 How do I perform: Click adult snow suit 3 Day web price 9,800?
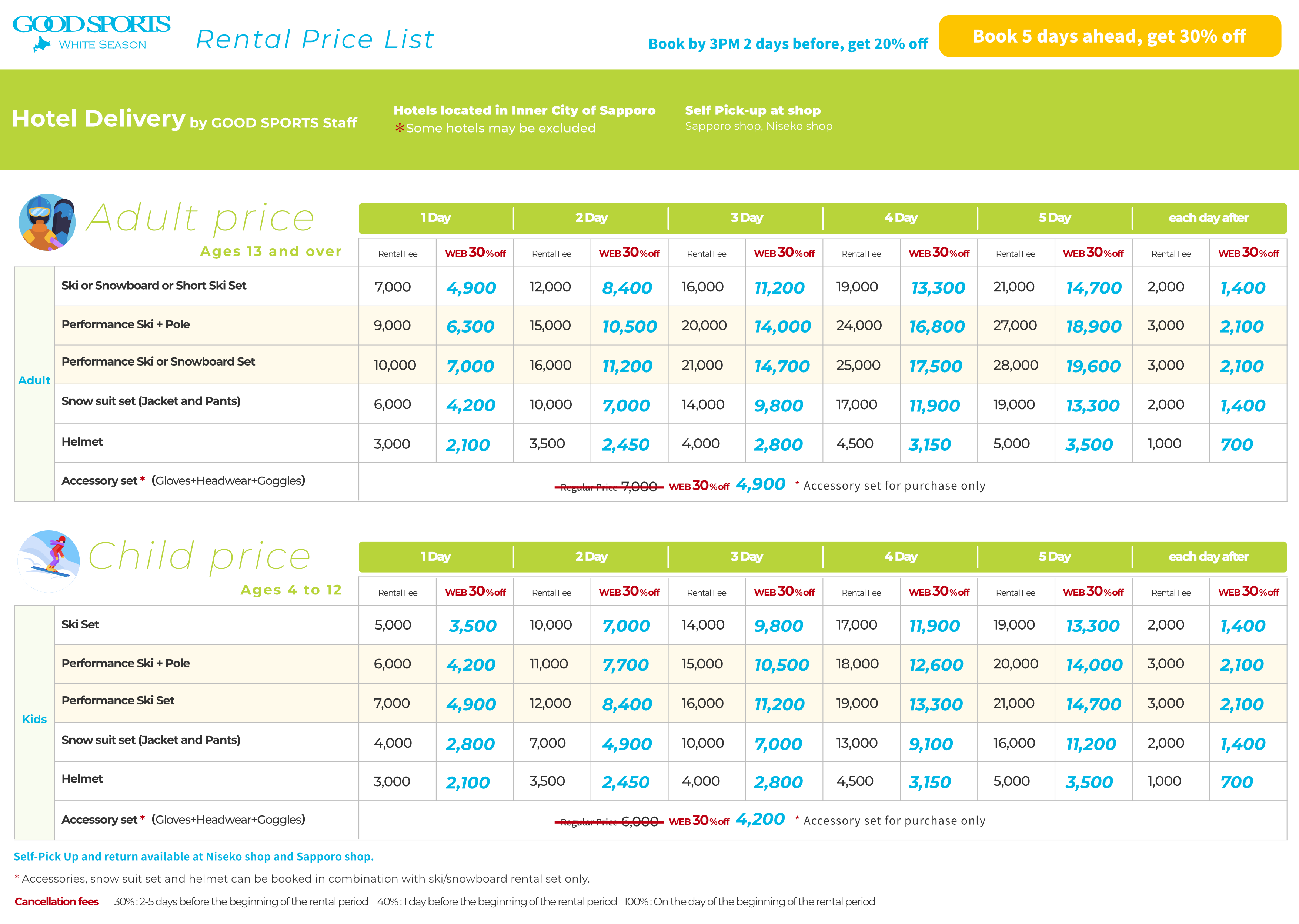[x=779, y=406]
